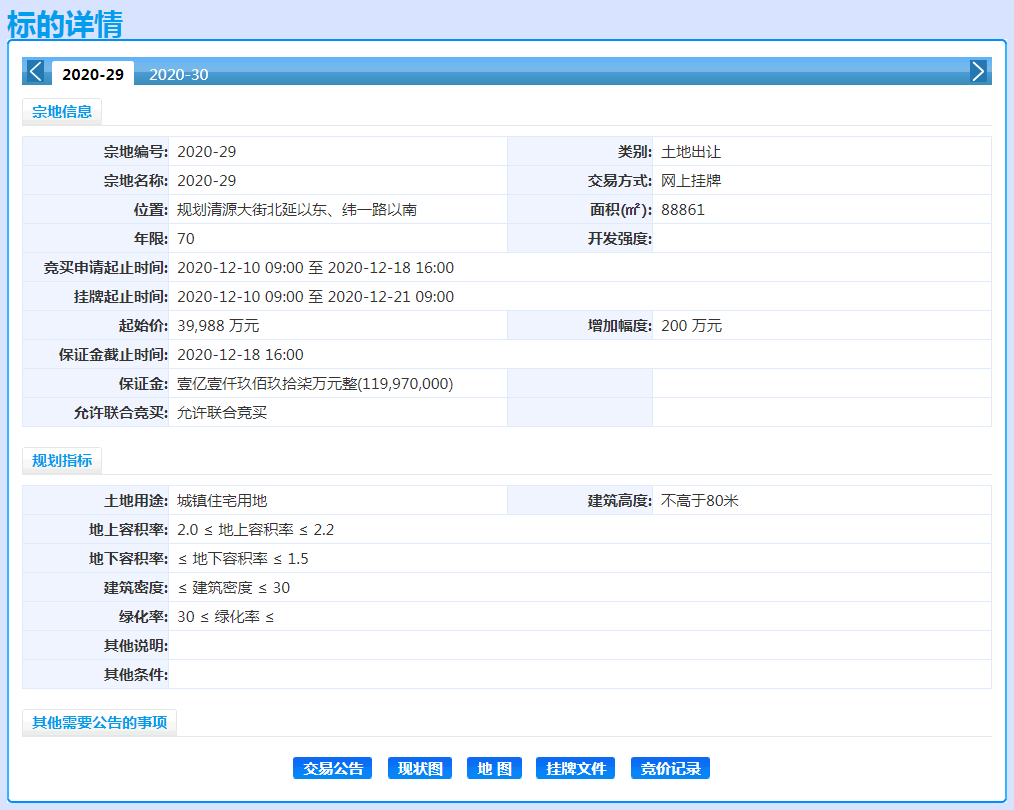Click the land use value 城镇住宅用地

point(222,501)
